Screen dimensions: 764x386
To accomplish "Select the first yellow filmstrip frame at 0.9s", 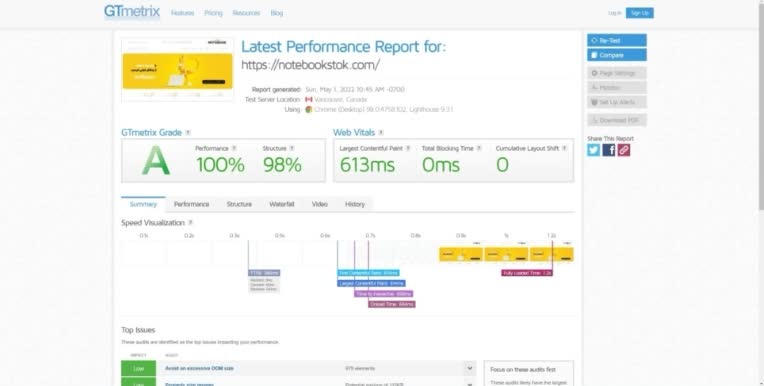I will [x=461, y=254].
